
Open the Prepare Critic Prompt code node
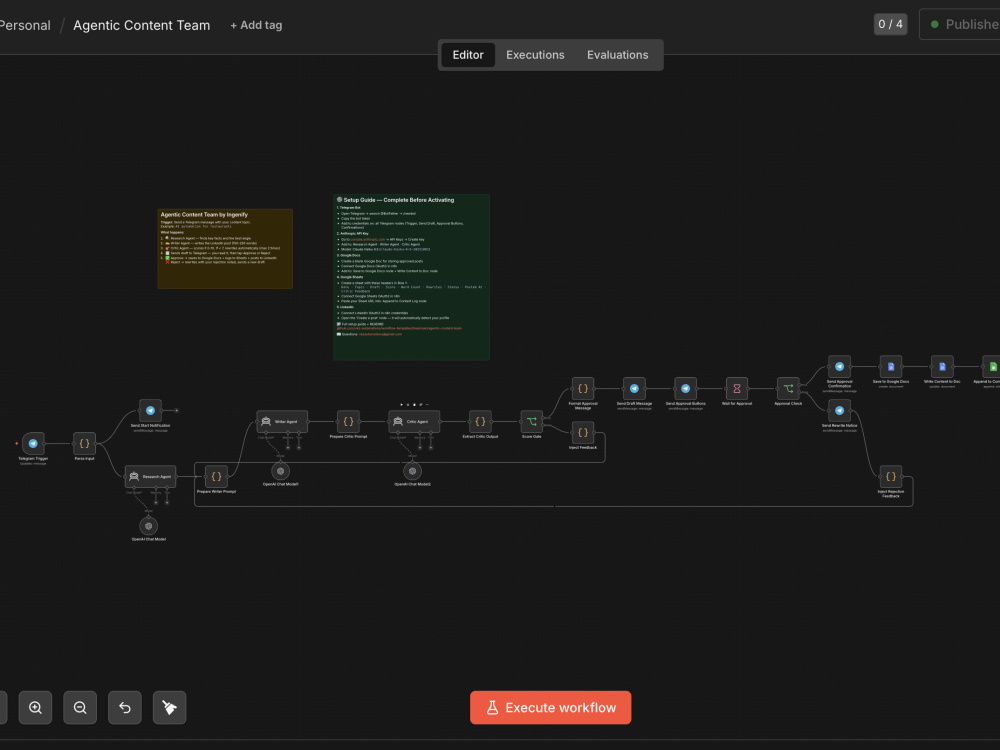348,422
